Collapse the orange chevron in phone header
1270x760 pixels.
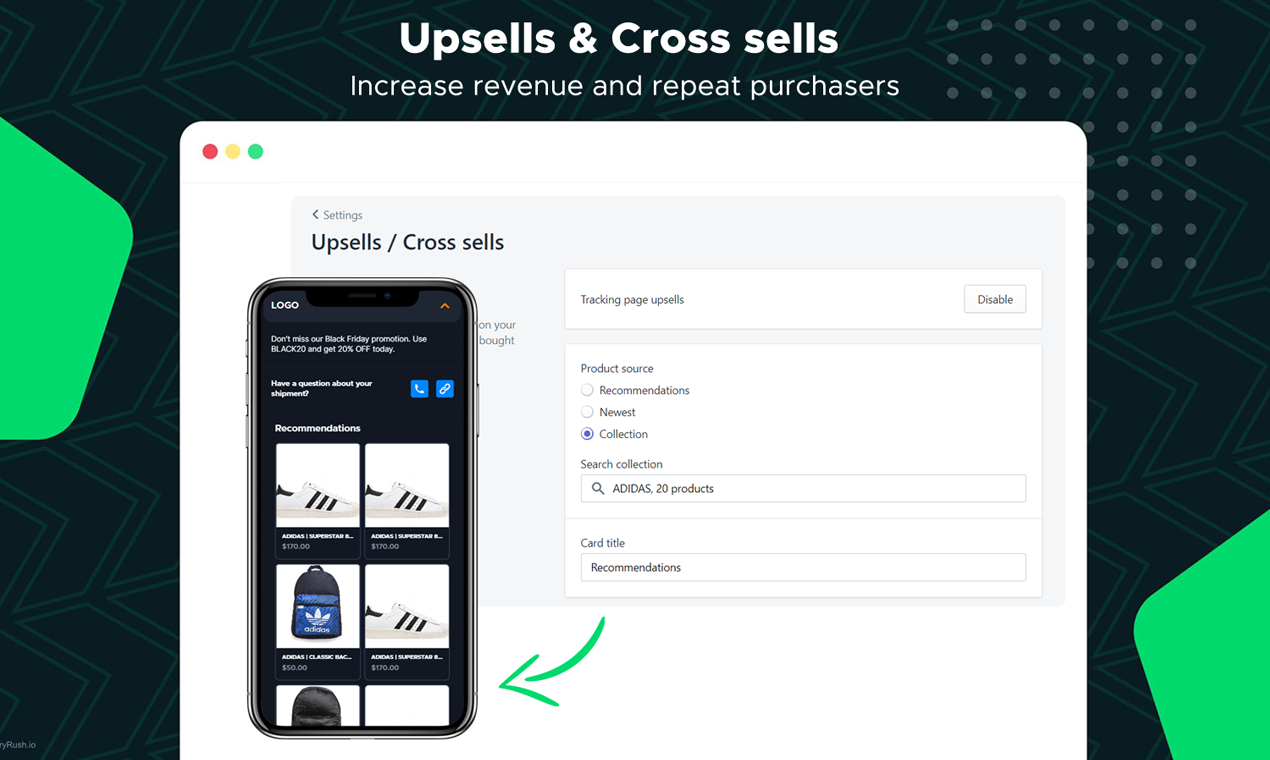pyautogui.click(x=445, y=306)
